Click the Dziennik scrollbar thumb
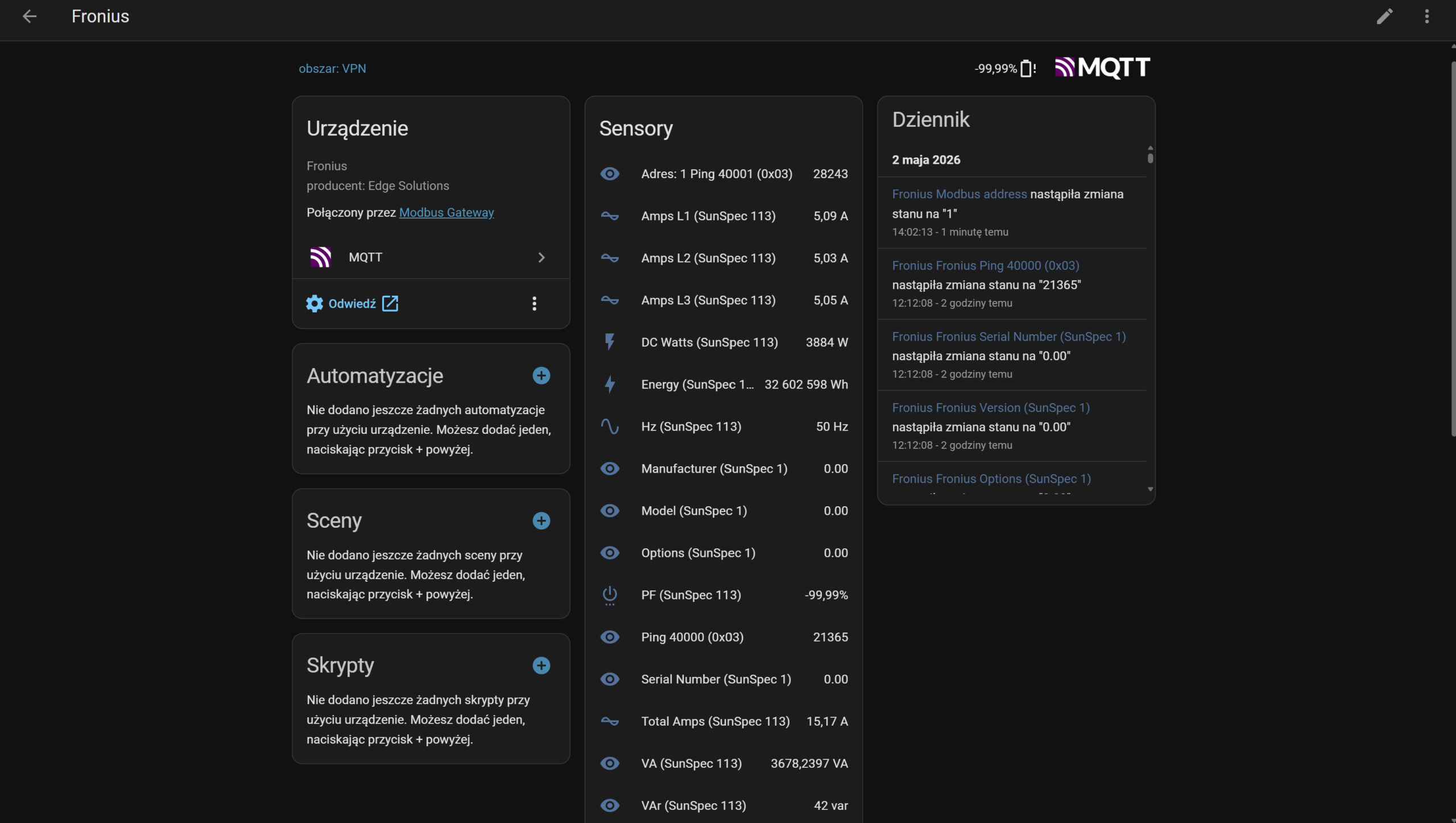Viewport: 1456px width, 823px height. point(1150,158)
